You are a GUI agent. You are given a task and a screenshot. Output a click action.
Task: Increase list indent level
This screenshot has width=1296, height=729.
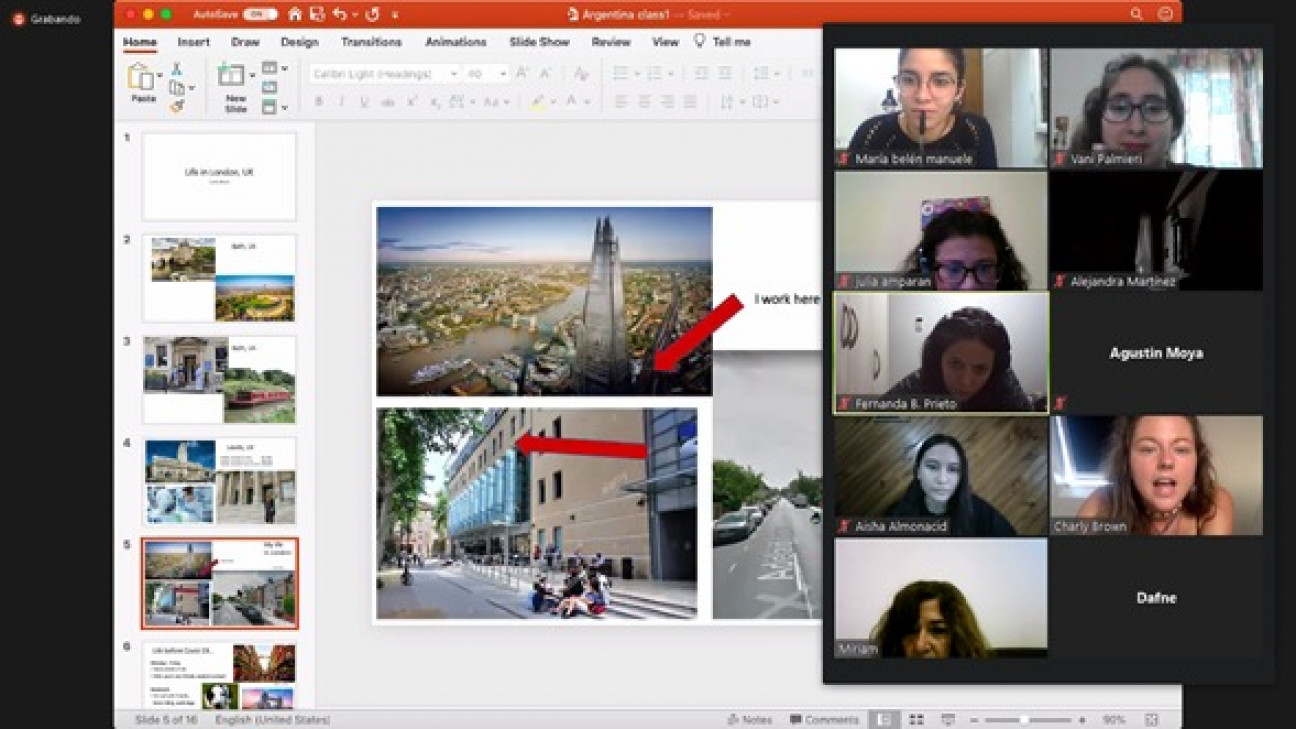coord(726,74)
